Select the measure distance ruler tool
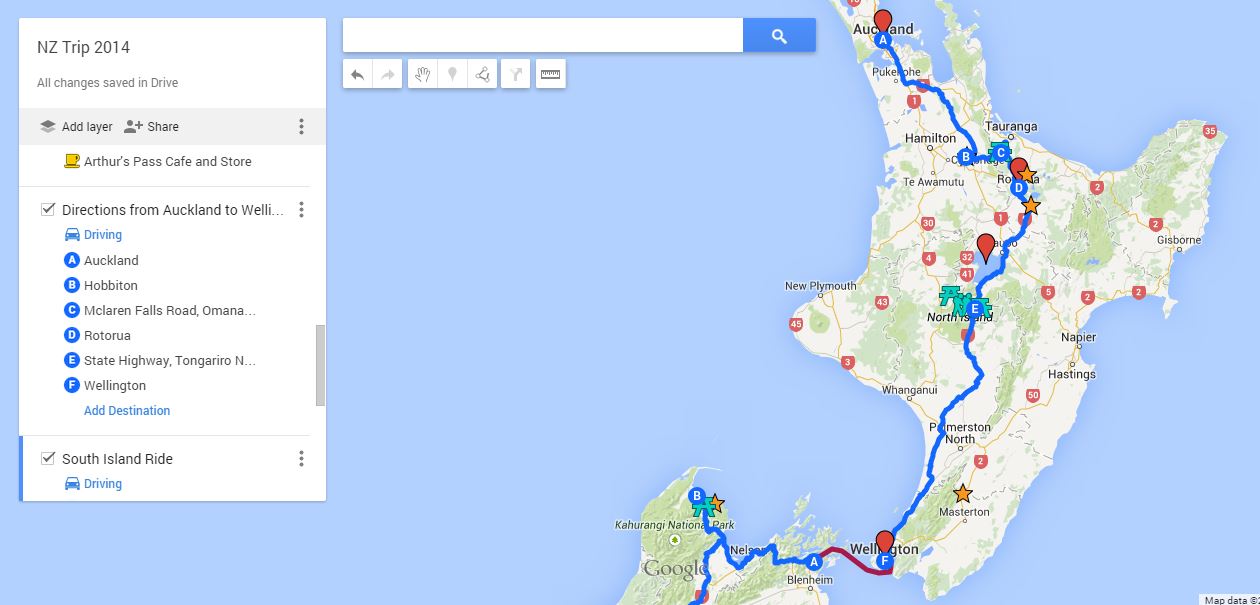1260x605 pixels. tap(550, 74)
